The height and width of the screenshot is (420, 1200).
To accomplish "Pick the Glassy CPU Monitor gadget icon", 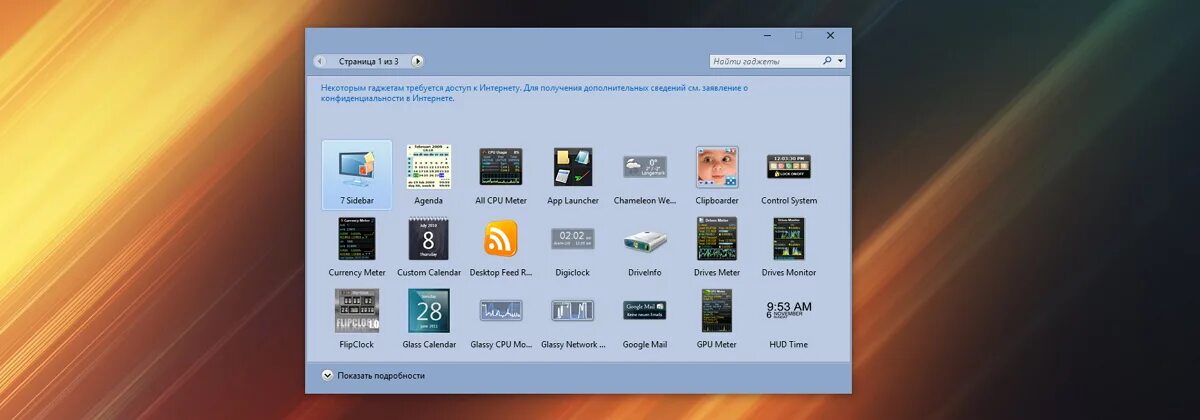I will [501, 310].
